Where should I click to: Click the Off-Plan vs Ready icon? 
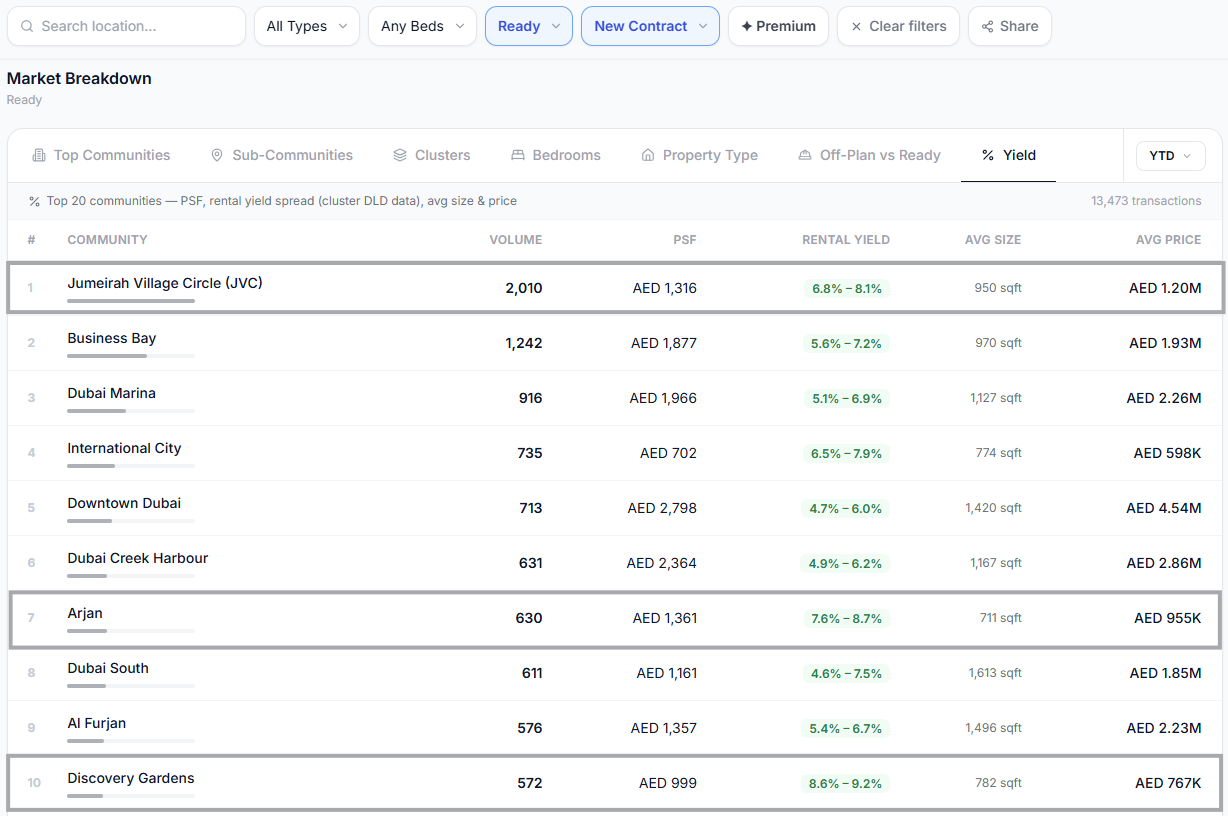pos(805,155)
